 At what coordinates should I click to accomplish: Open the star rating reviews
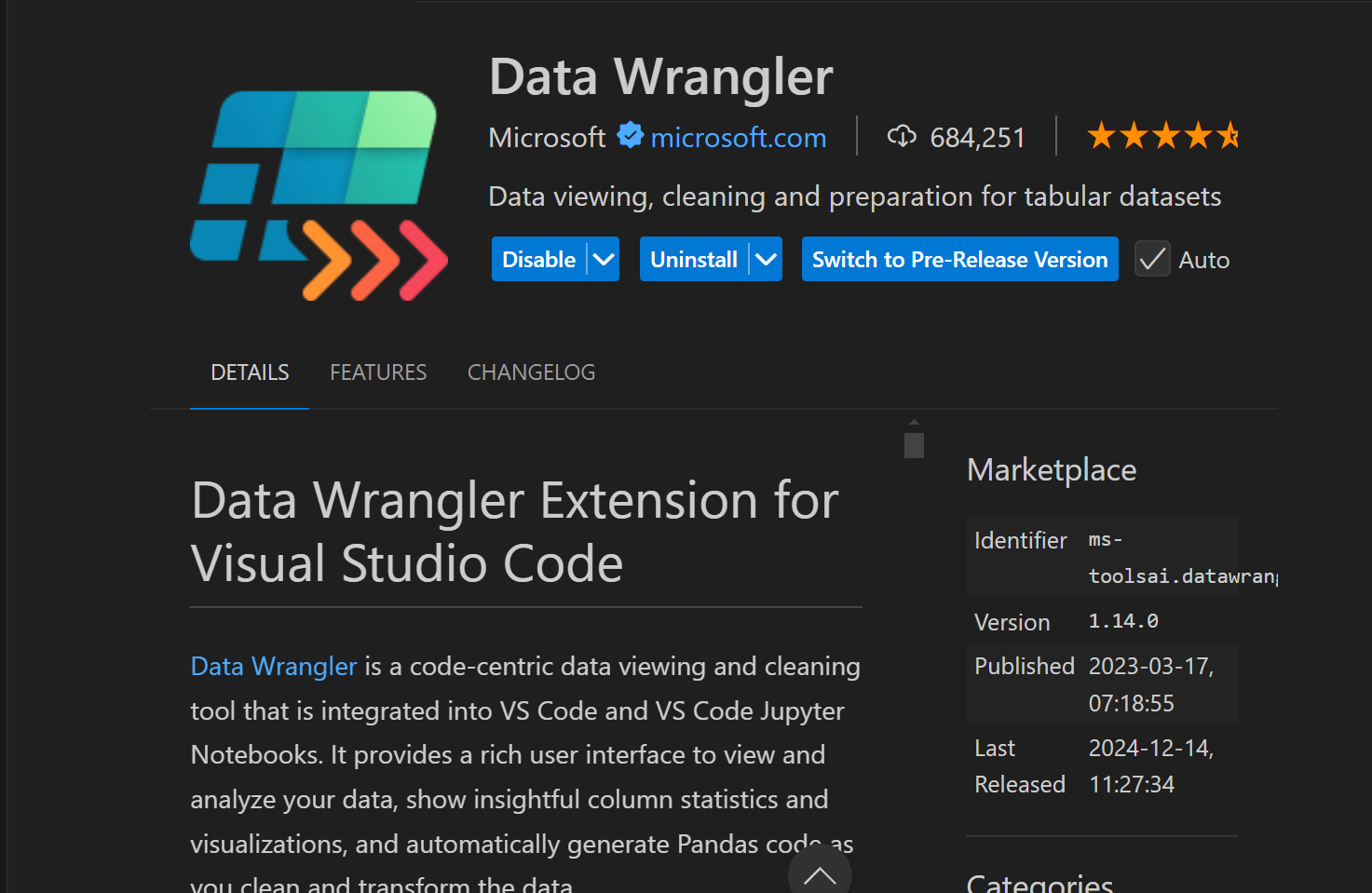coord(1162,136)
